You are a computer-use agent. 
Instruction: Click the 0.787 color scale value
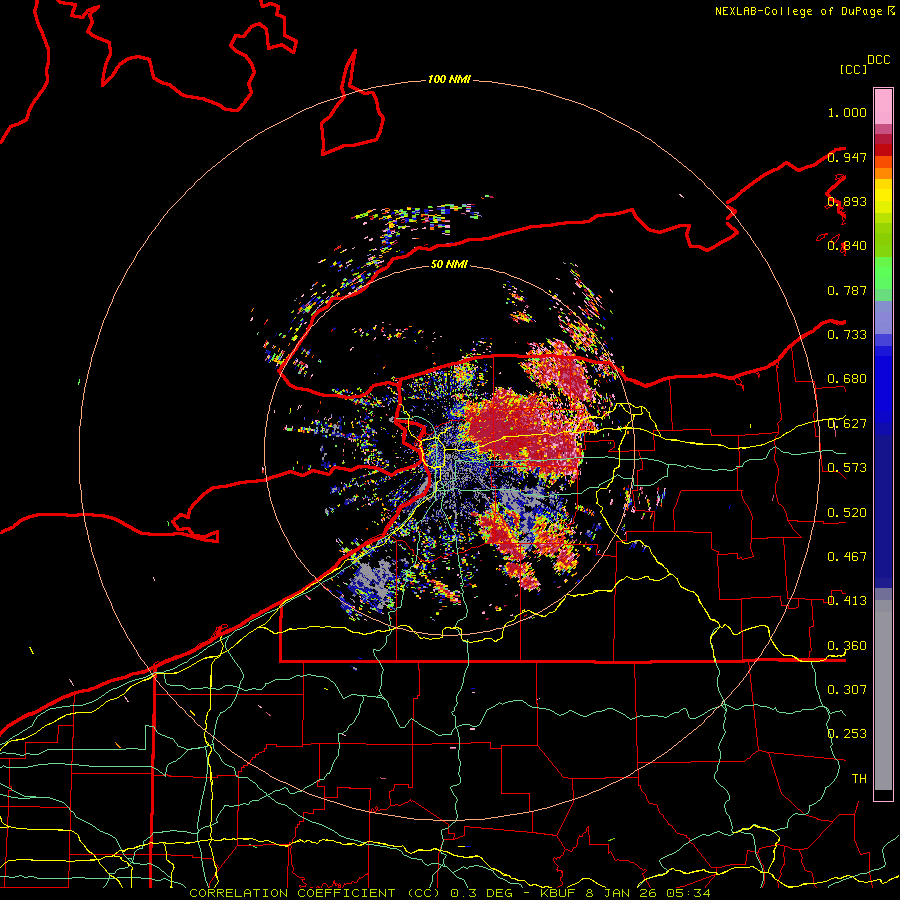(x=847, y=290)
